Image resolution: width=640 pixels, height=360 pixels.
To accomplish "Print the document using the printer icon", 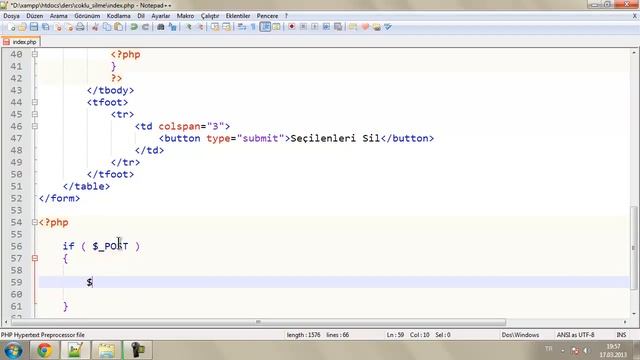I will pyautogui.click(x=80, y=27).
